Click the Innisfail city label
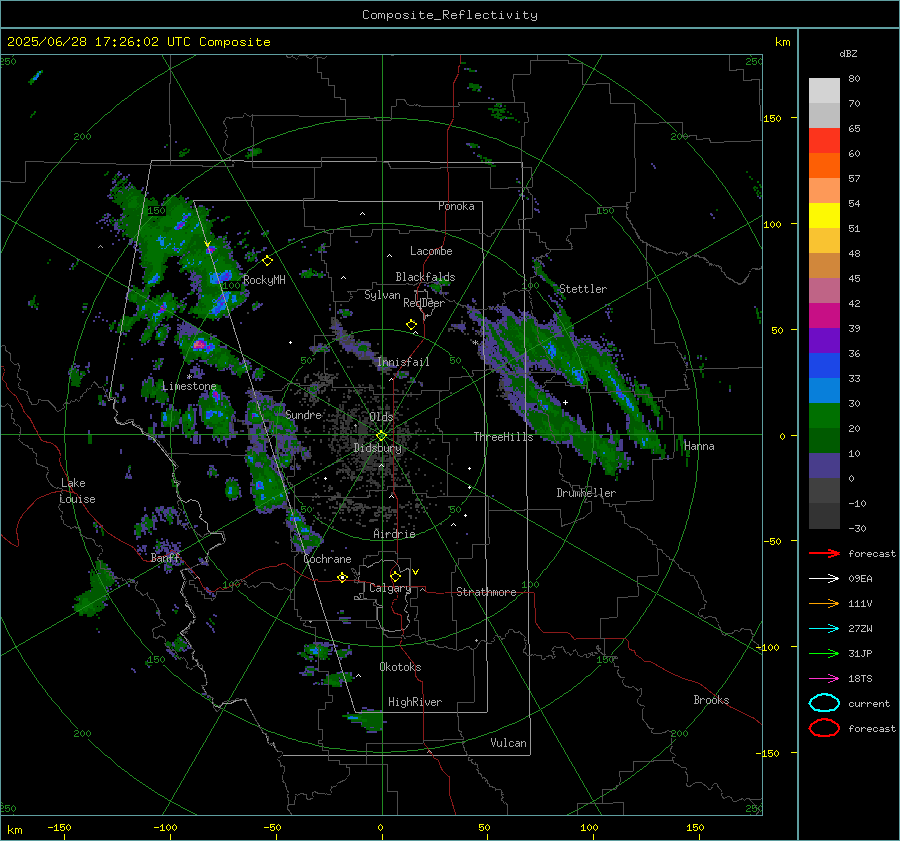The height and width of the screenshot is (841, 900). (x=403, y=362)
